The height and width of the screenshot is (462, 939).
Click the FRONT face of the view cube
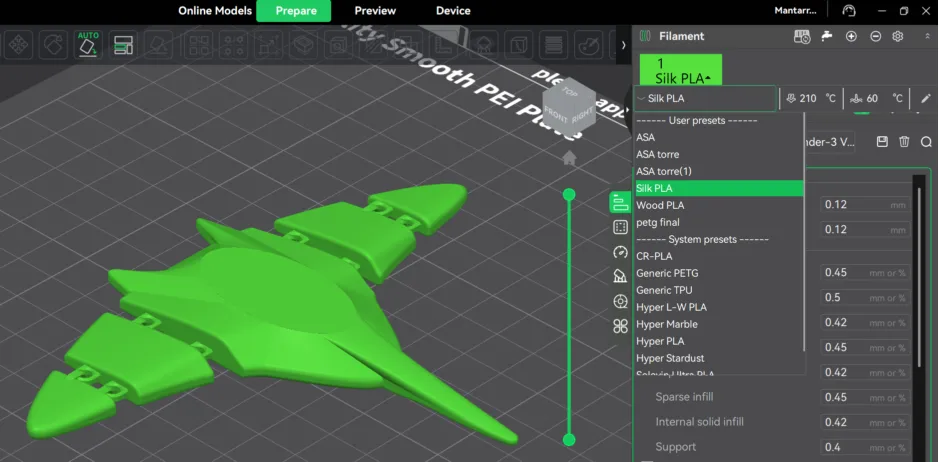pos(554,116)
